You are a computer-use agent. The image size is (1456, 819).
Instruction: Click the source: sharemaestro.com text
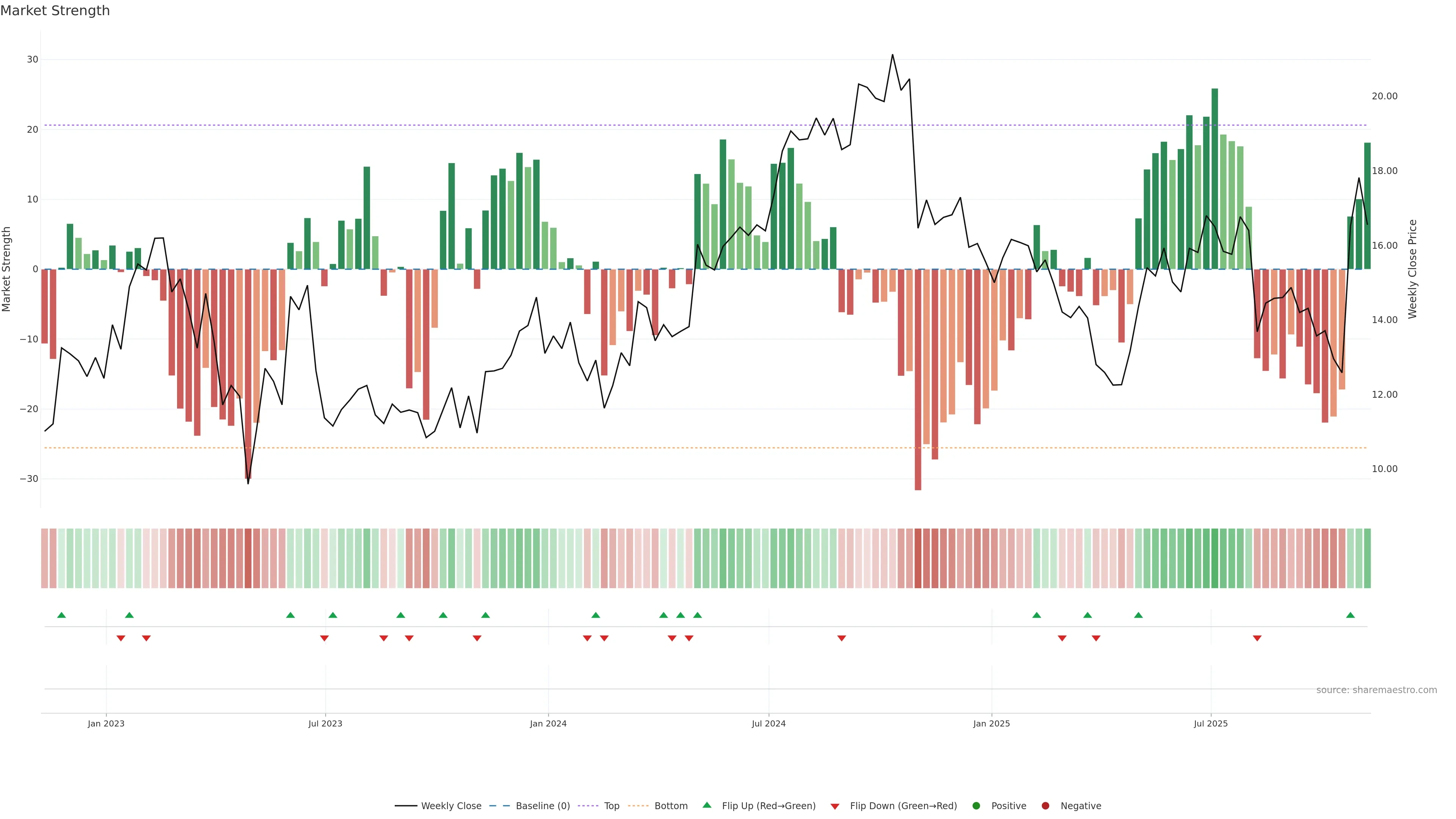coord(1376,690)
